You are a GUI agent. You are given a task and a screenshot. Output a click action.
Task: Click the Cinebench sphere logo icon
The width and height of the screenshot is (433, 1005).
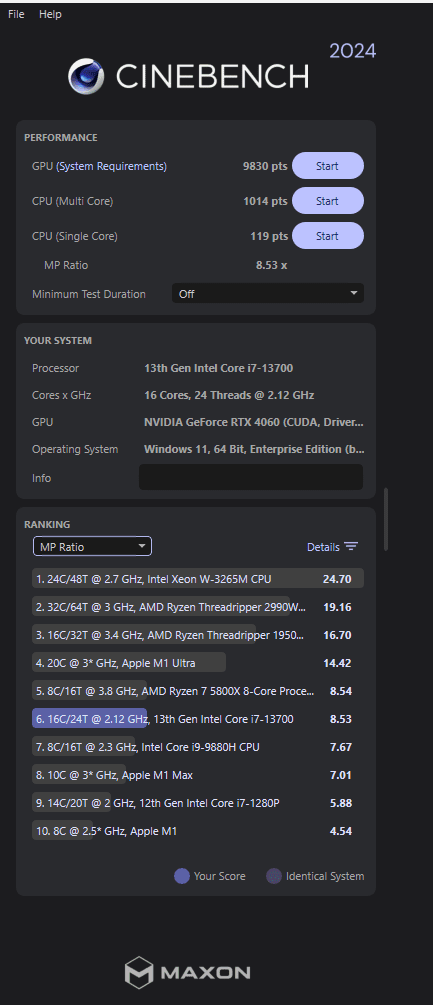coord(86,76)
